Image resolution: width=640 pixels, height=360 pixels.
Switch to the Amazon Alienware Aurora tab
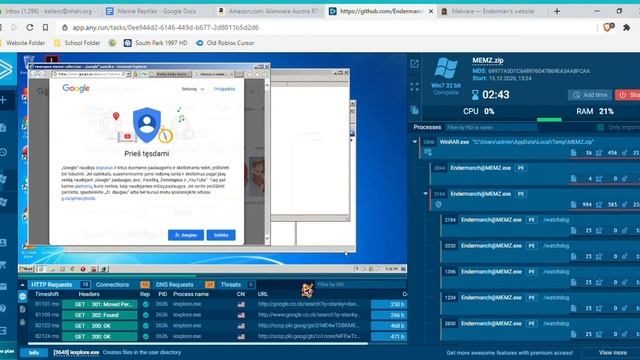(269, 11)
